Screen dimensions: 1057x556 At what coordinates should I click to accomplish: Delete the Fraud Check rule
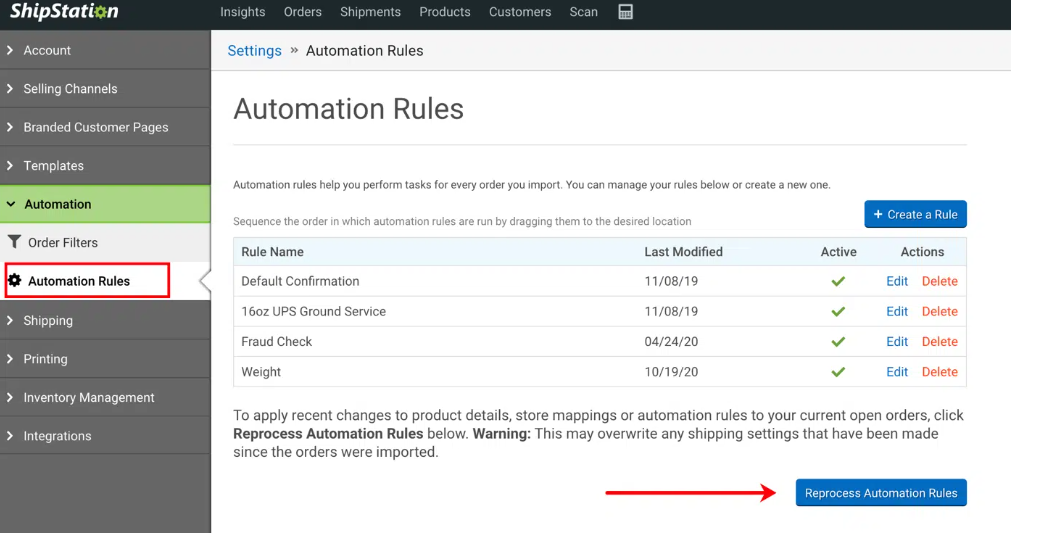click(x=940, y=342)
